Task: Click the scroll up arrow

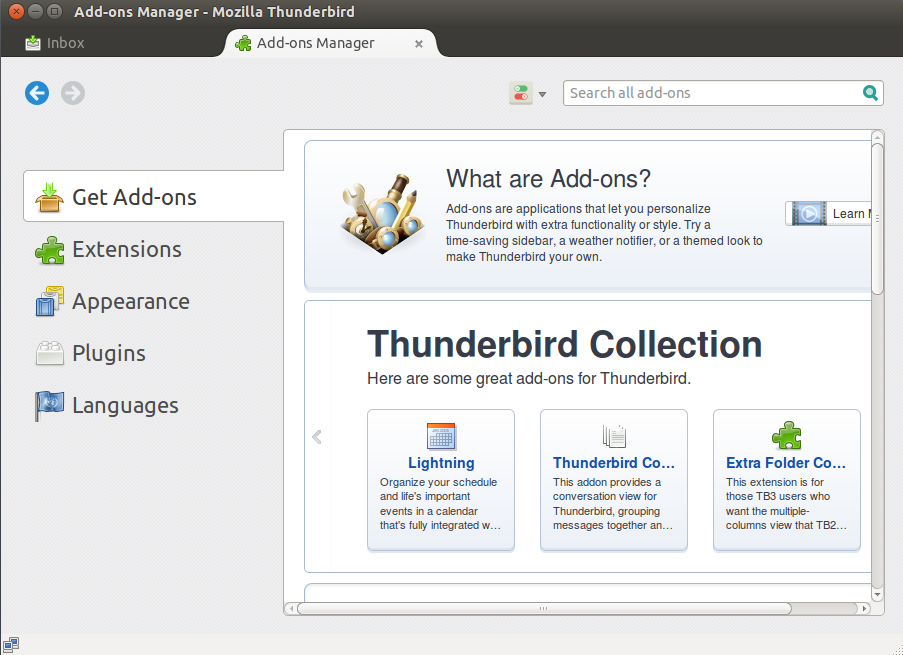Action: (877, 137)
